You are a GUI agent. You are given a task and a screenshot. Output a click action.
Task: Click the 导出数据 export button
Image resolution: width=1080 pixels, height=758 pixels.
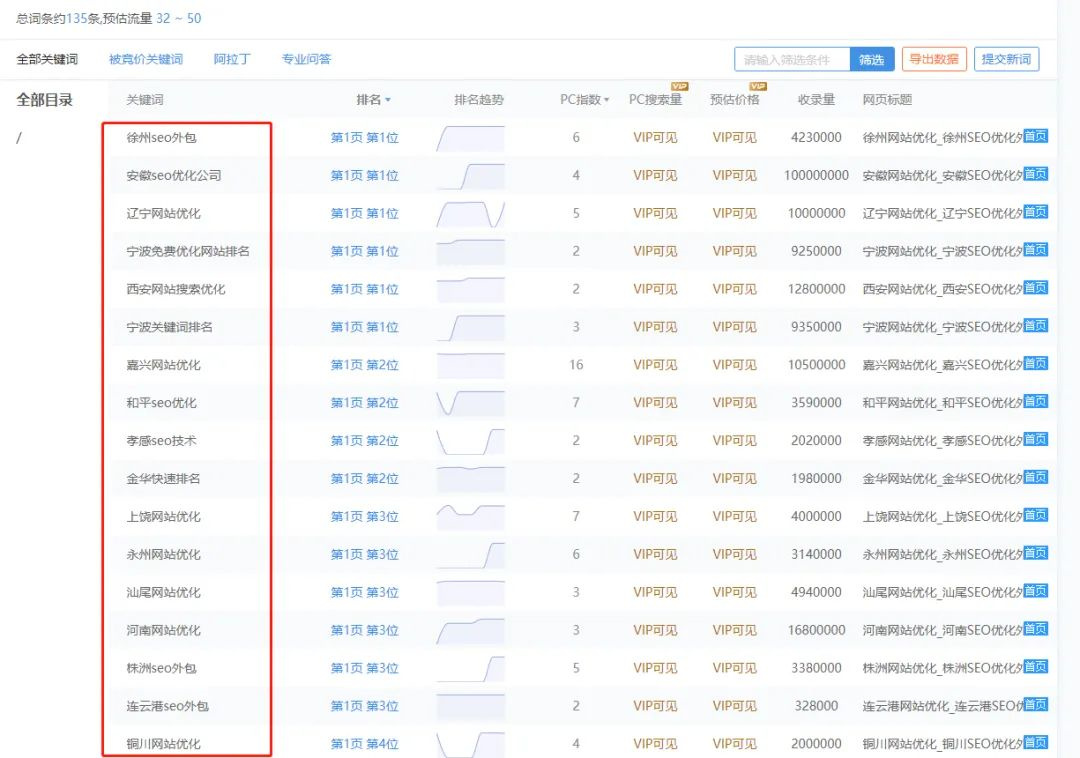point(934,59)
